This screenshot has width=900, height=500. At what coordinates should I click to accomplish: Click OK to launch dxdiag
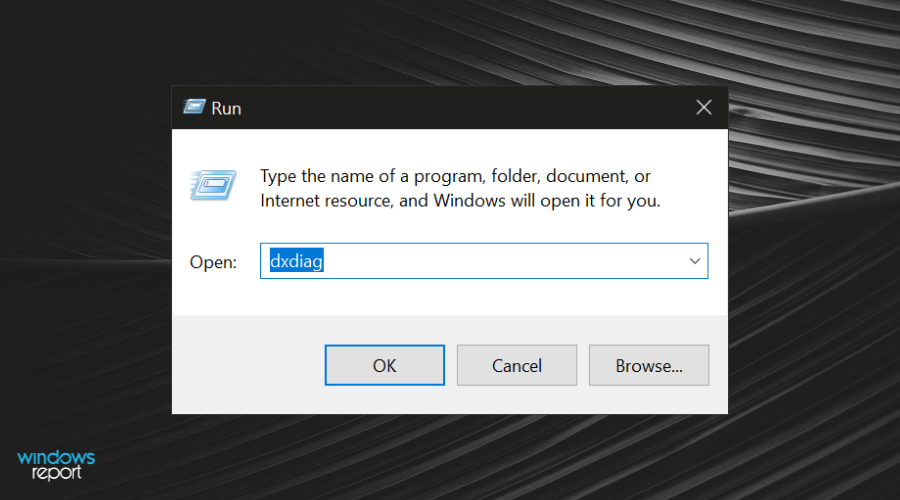[x=385, y=365]
